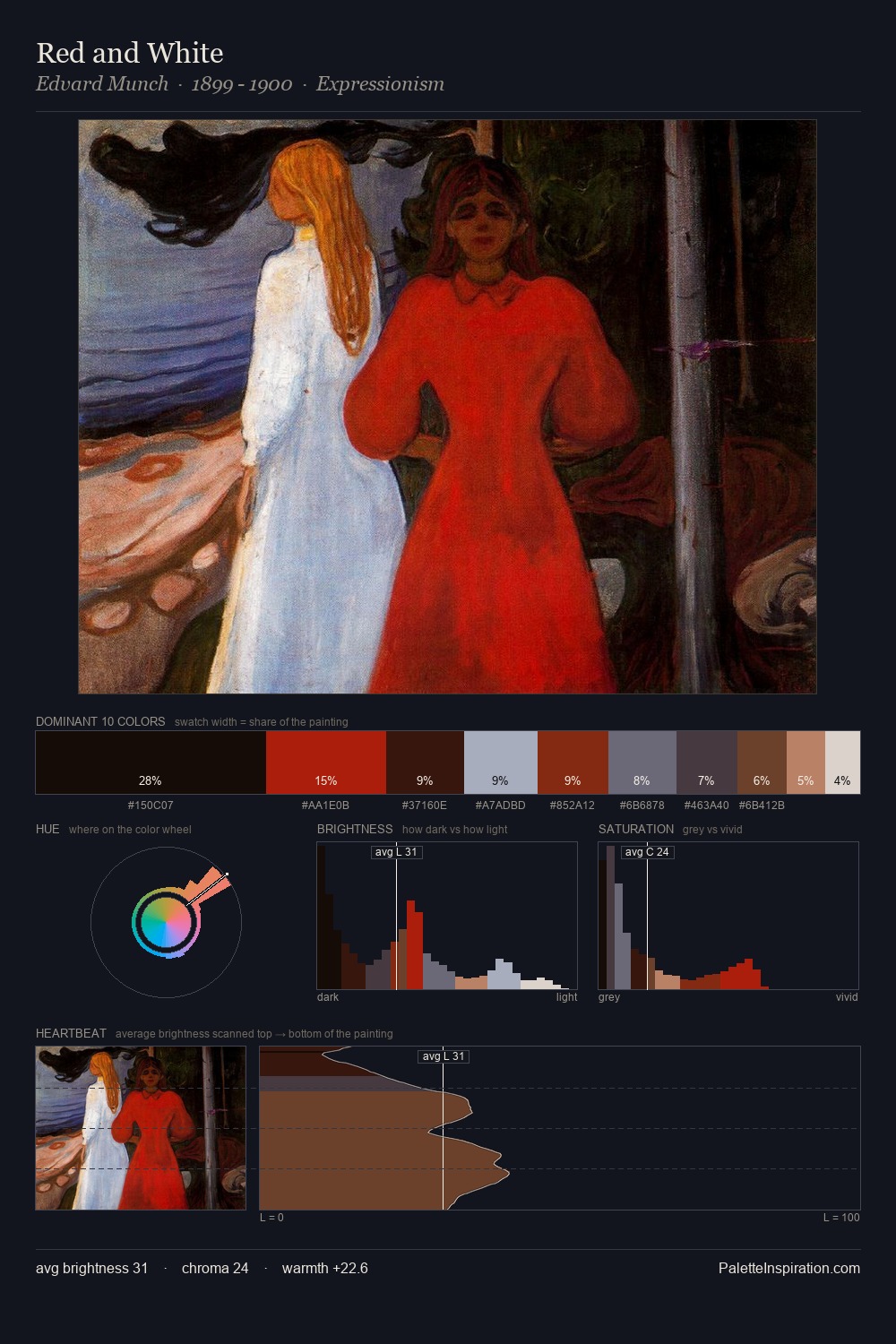Click the 'vivid' axis label
The width and height of the screenshot is (896, 1344).
[847, 997]
